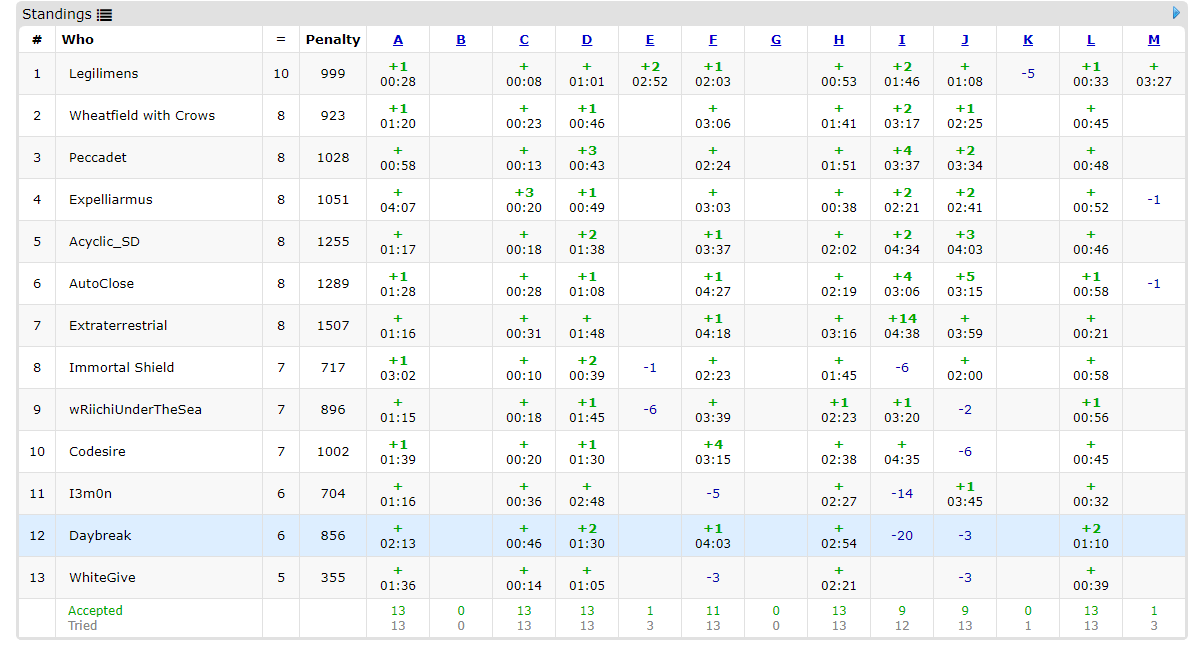Open problem F header link
Viewport: 1192px width, 651px height.
(713, 40)
